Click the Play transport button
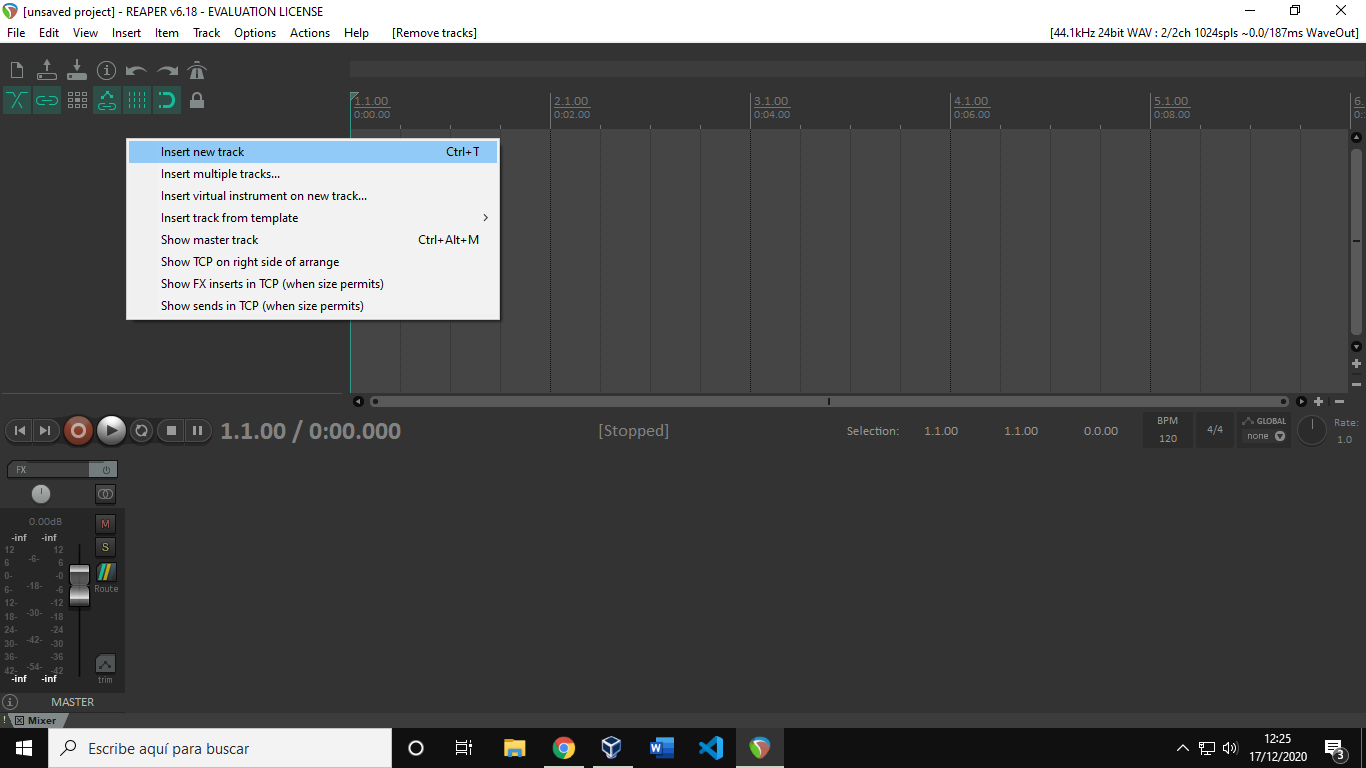 [x=111, y=431]
